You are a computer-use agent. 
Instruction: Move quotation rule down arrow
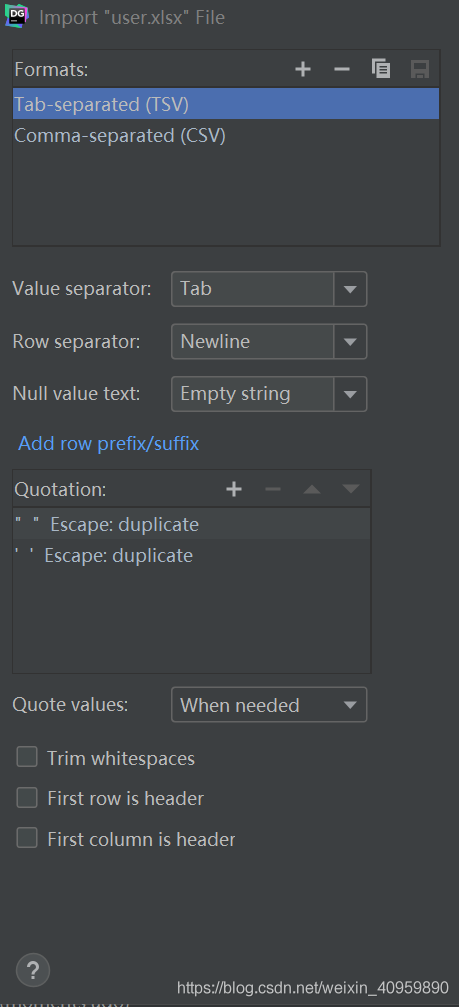point(351,489)
